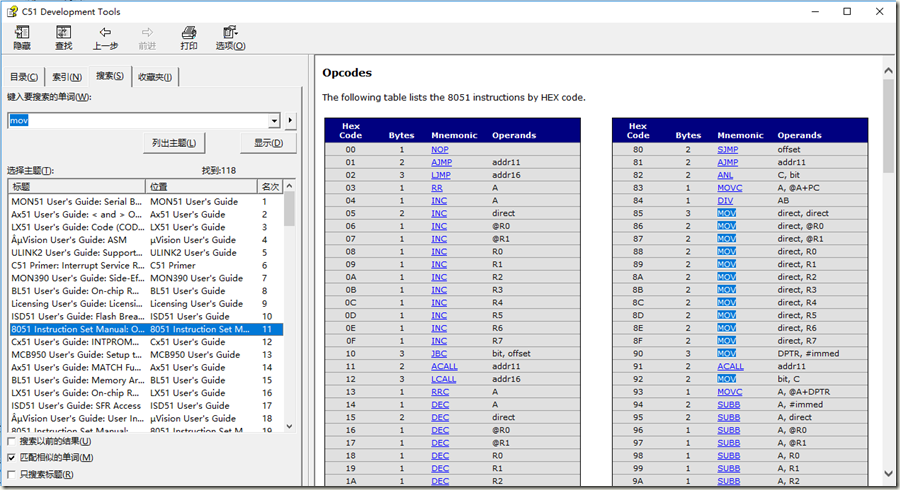Screen dimensions: 900x490
Task: Sort topics by the 标题 column header
Action: [x=77, y=186]
